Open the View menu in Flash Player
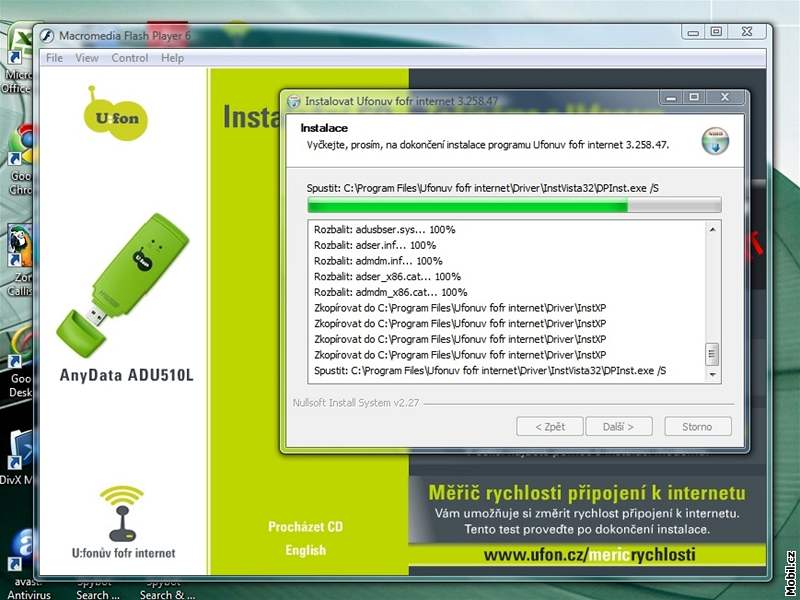The width and height of the screenshot is (800, 600). tap(87, 58)
